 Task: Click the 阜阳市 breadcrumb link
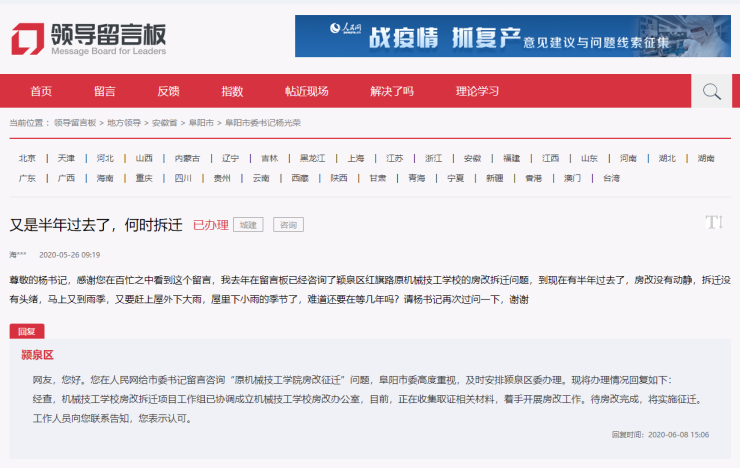[201, 123]
